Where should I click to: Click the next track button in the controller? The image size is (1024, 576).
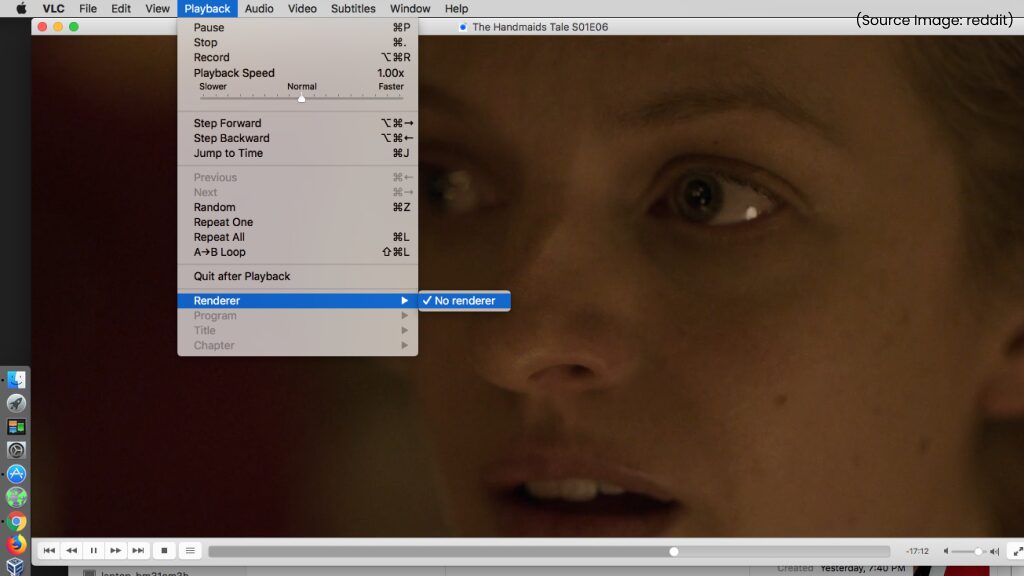[x=138, y=551]
